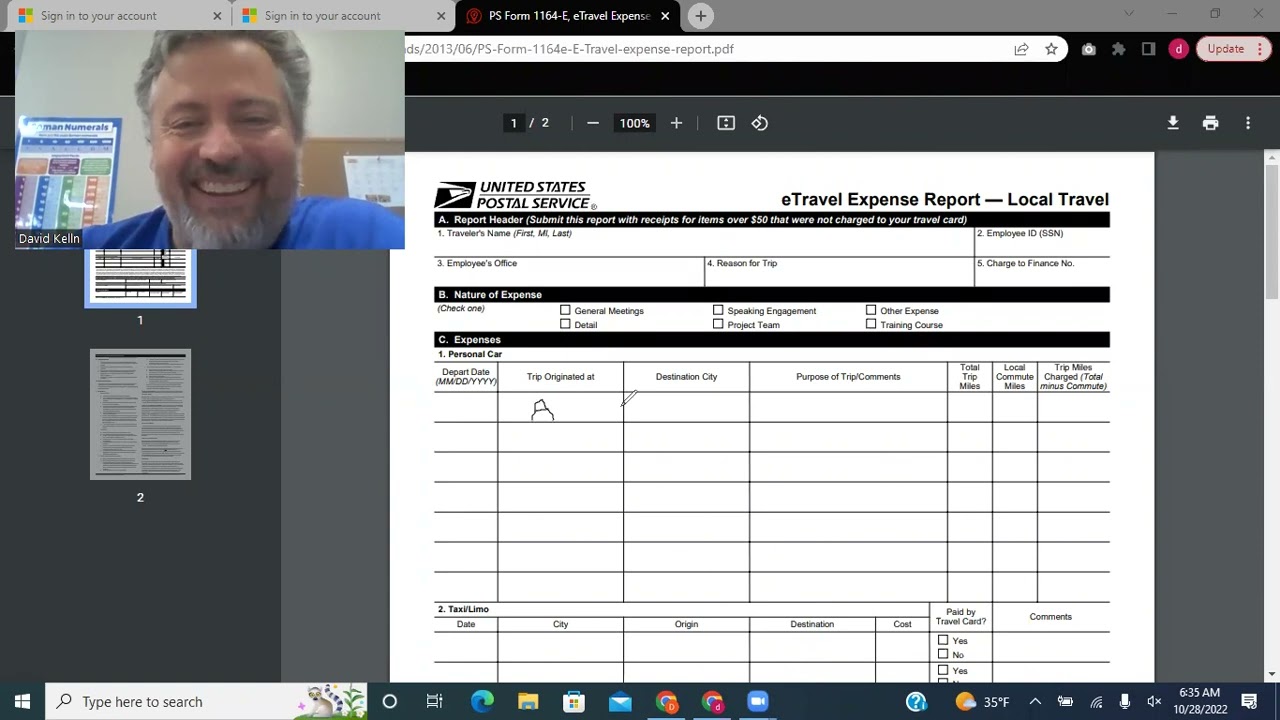Viewport: 1280px width, 720px height.
Task: Close the second Sign in tab
Action: click(441, 16)
